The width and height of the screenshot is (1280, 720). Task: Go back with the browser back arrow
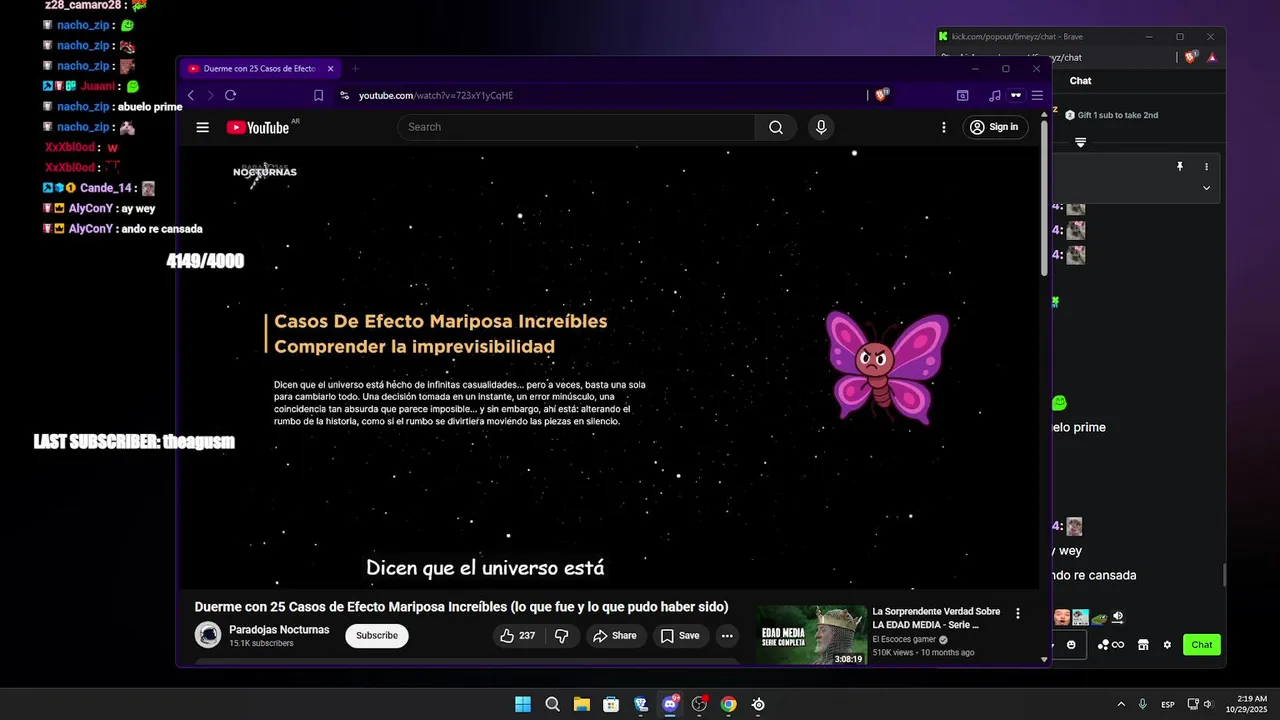coord(191,95)
